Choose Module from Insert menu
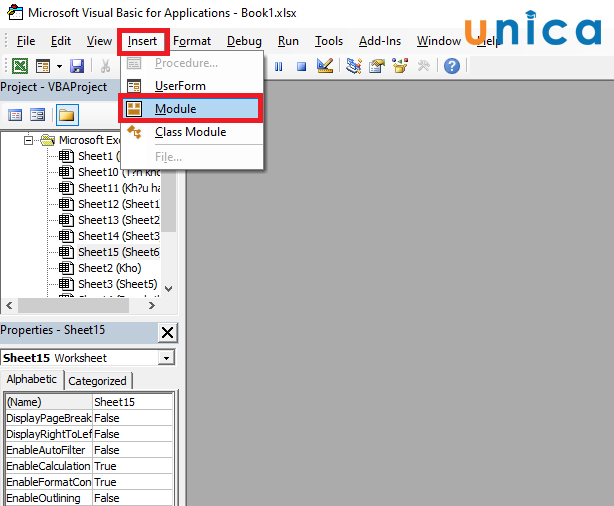614x506 pixels. coord(190,108)
